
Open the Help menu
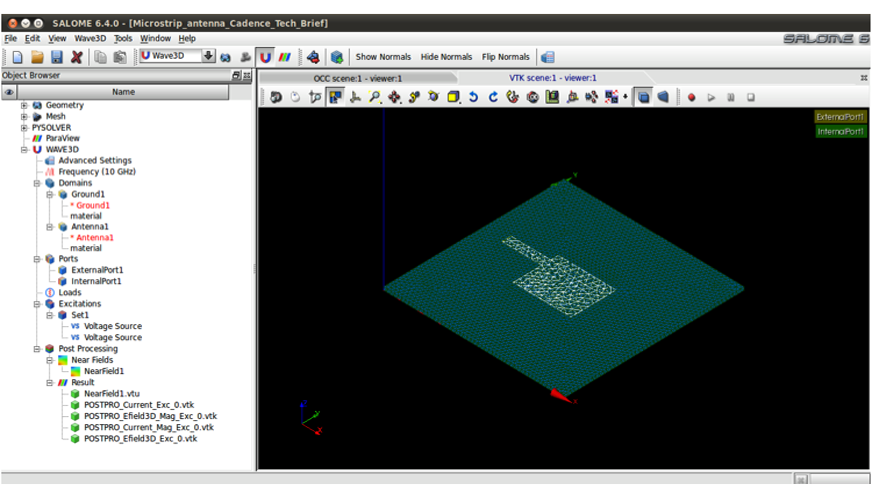[x=187, y=38]
